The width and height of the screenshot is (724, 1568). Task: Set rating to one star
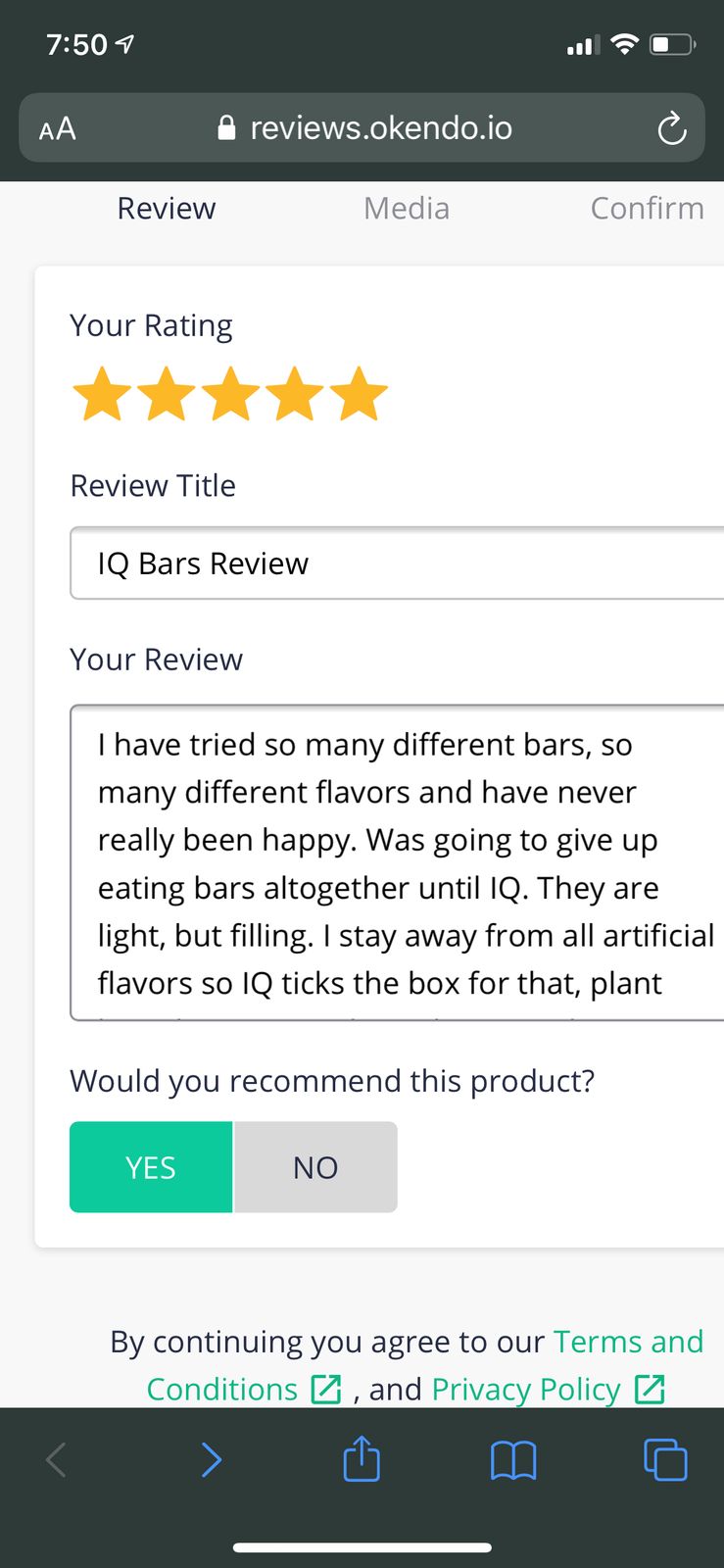point(103,394)
